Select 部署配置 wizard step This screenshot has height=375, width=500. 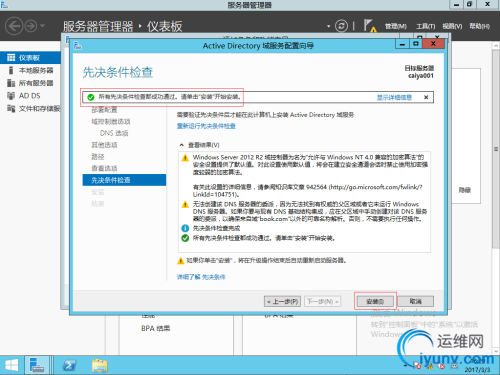click(104, 110)
